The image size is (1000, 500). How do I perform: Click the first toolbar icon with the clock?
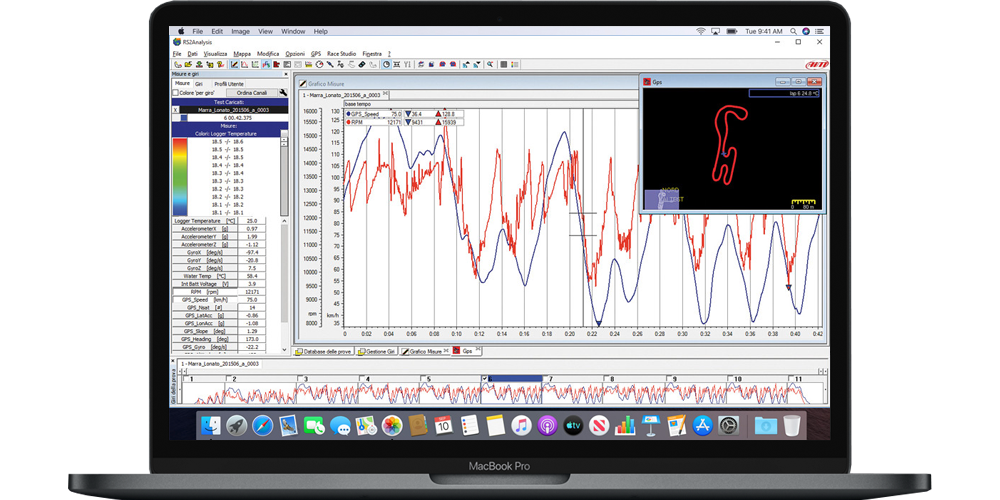(178, 64)
